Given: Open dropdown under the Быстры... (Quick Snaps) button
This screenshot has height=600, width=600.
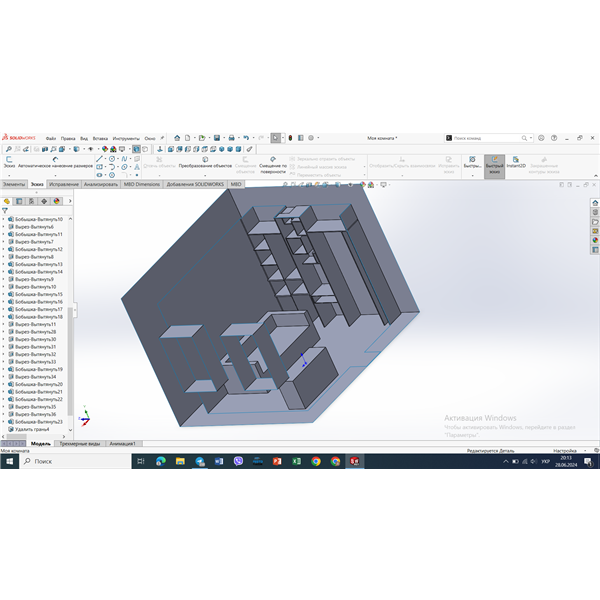Looking at the screenshot, I should (473, 175).
